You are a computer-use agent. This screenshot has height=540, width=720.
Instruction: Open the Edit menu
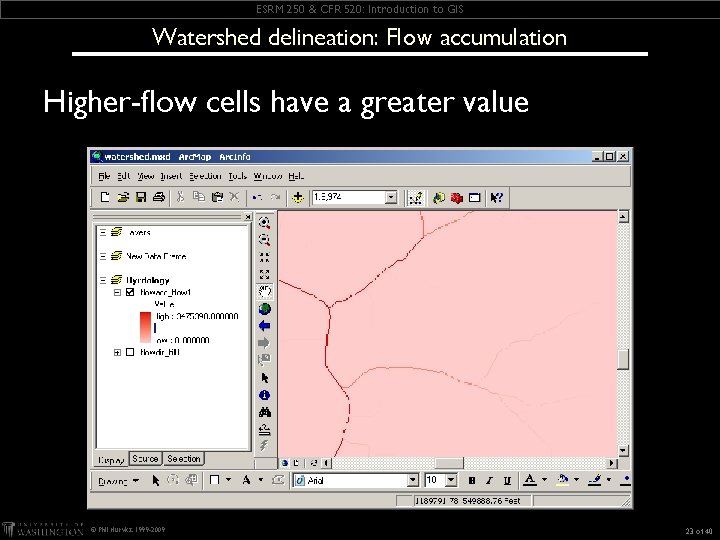pyautogui.click(x=124, y=176)
